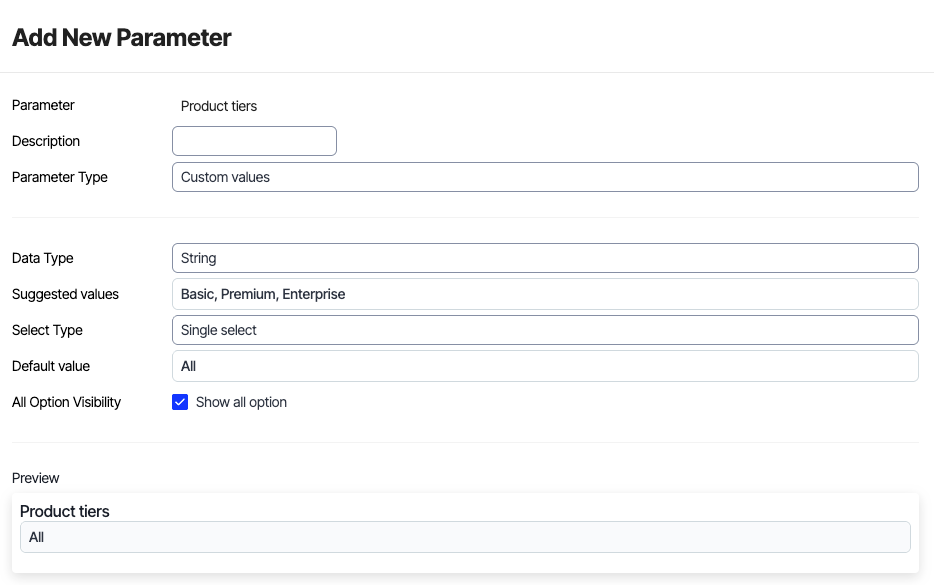Click the Default value label

tap(51, 366)
